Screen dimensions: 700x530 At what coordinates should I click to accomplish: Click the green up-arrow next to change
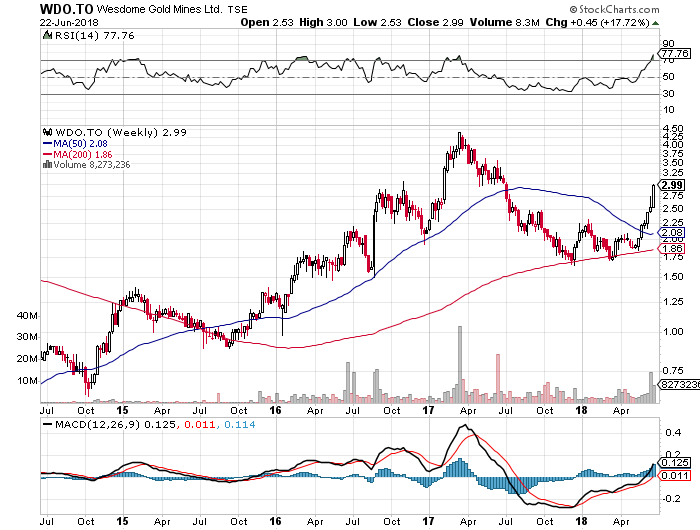655,23
